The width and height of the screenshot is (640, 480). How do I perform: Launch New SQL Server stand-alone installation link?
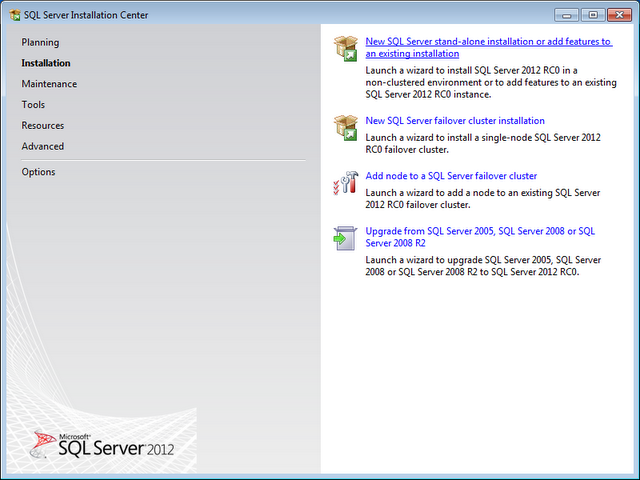(x=489, y=47)
